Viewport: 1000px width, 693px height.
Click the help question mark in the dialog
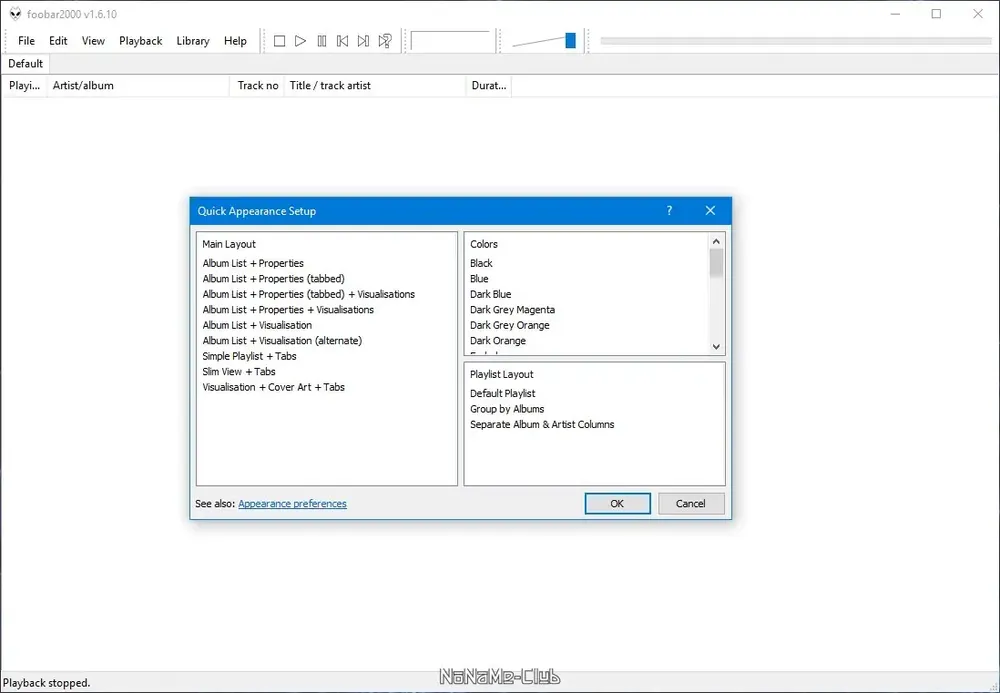(x=669, y=210)
